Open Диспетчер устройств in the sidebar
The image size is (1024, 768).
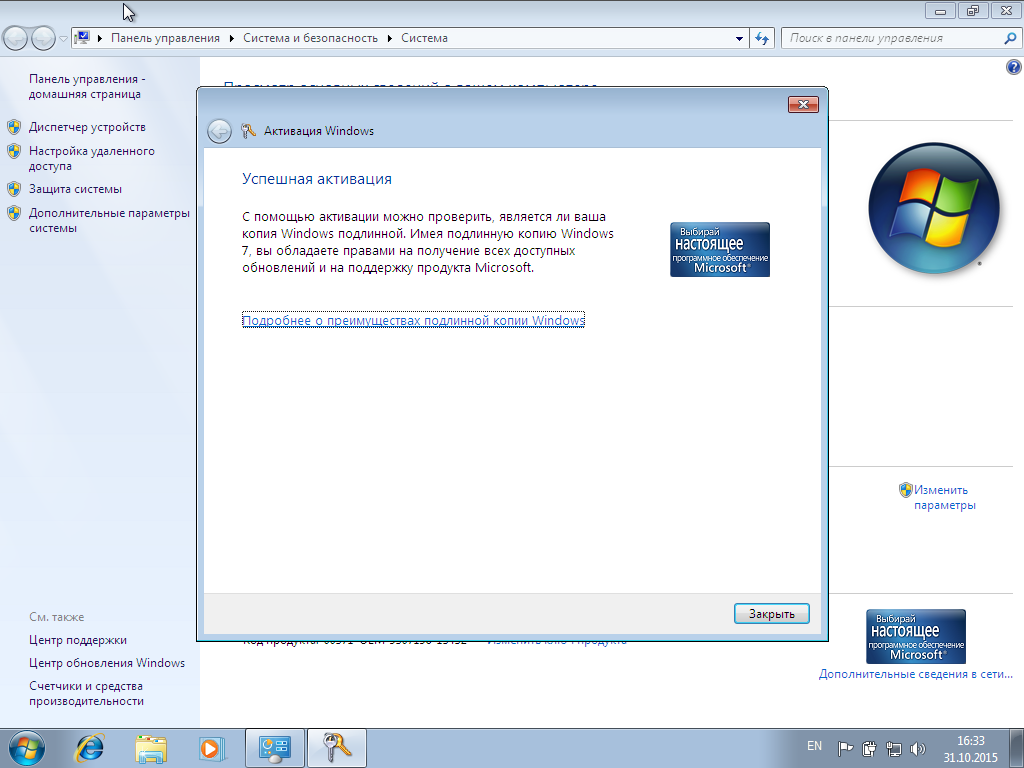pyautogui.click(x=87, y=127)
